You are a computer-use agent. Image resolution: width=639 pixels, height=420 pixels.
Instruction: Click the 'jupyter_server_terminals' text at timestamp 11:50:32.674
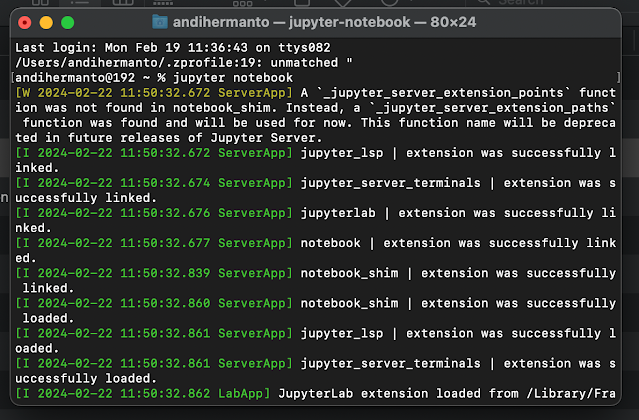391,183
